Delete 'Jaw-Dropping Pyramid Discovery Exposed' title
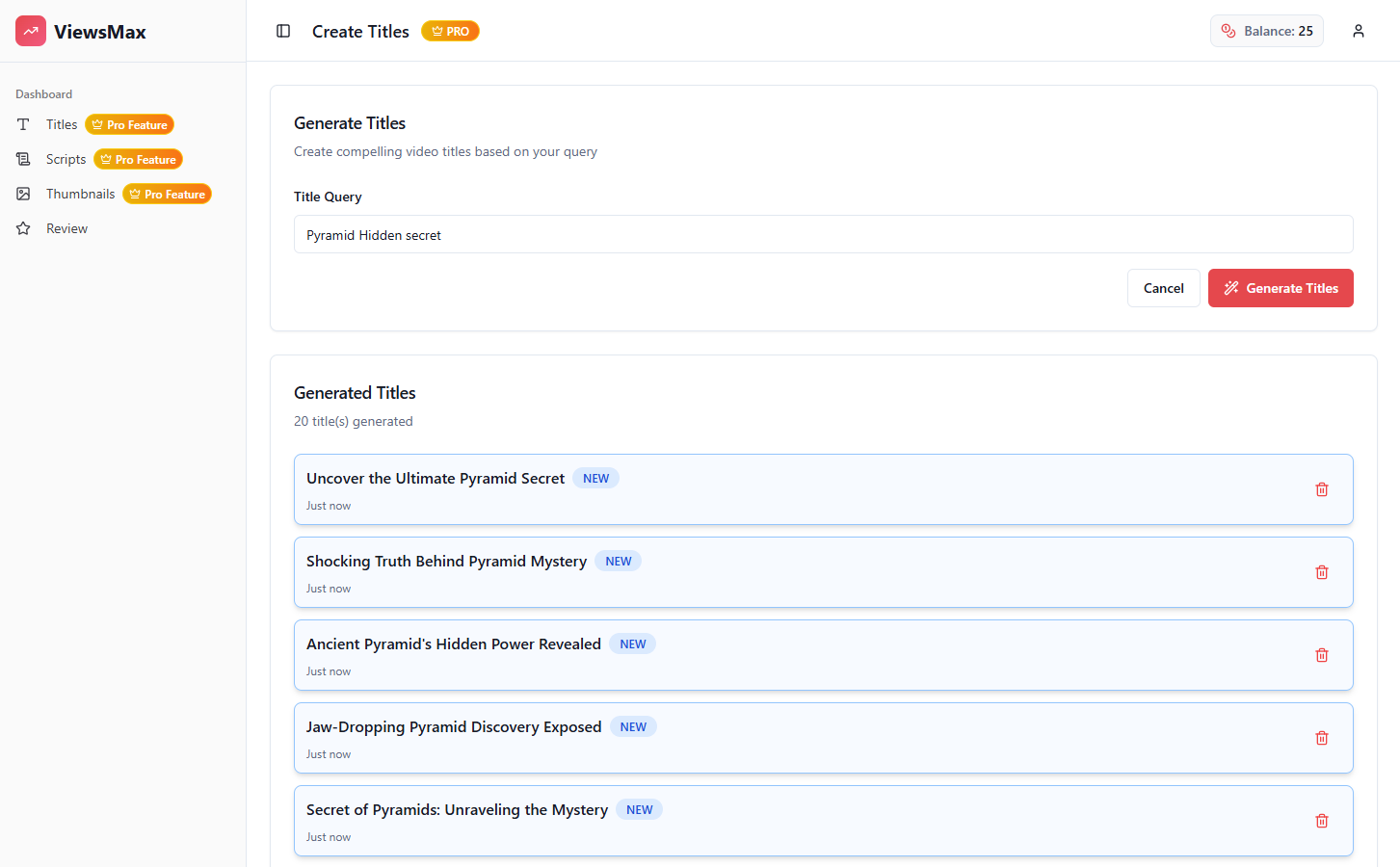 pos(1322,738)
